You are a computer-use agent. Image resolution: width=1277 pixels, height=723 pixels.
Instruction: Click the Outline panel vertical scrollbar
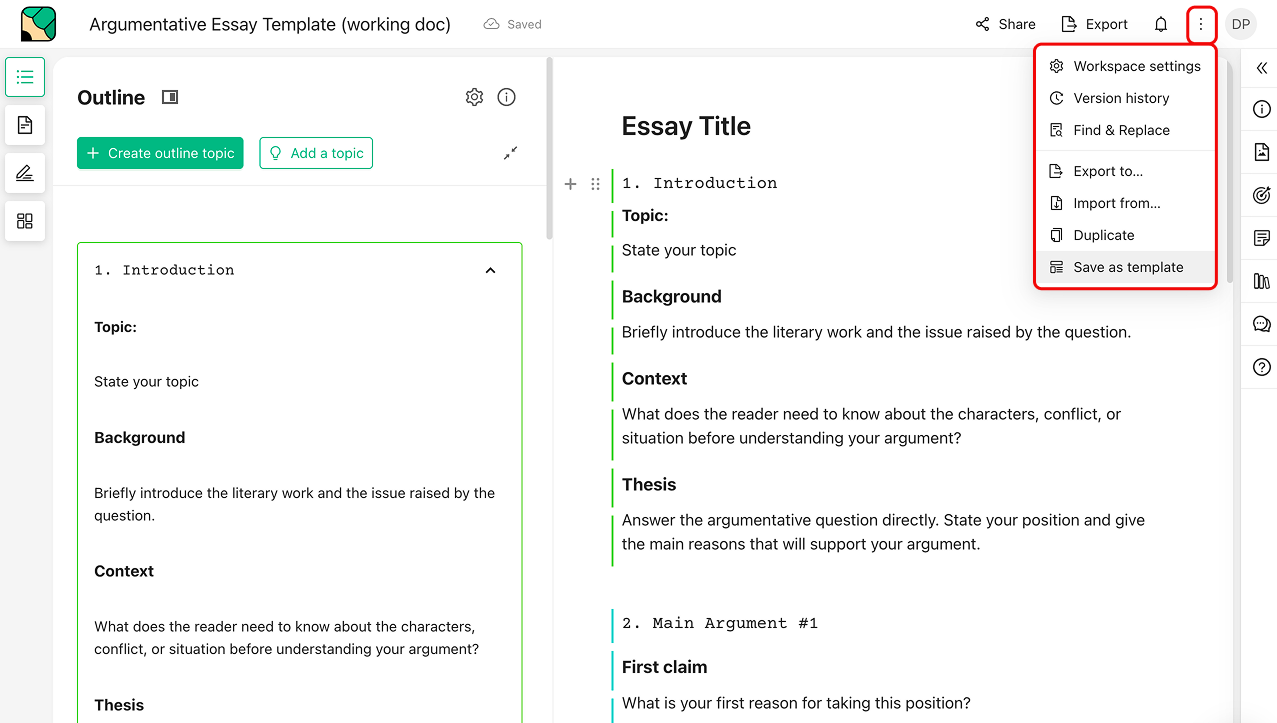tap(549, 148)
